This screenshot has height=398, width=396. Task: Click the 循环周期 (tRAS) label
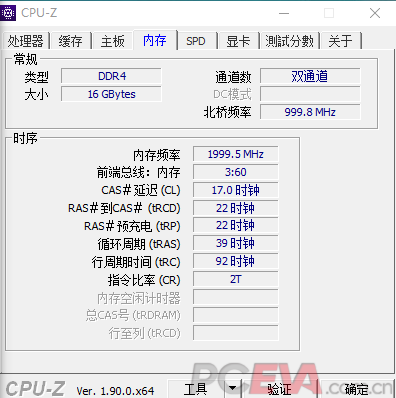[x=139, y=244]
